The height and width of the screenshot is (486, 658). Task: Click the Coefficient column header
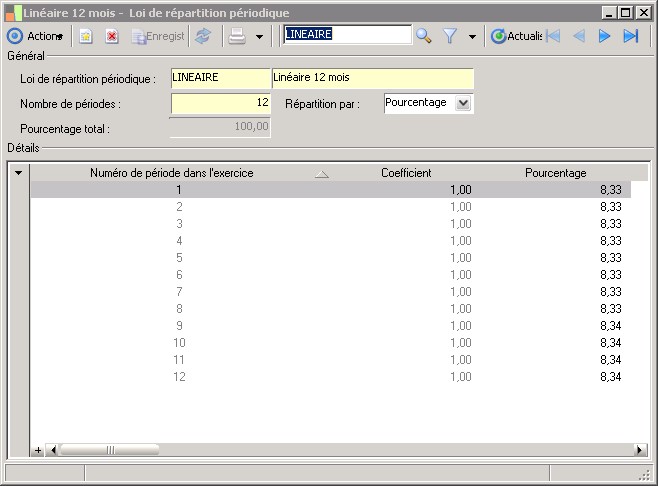[406, 173]
